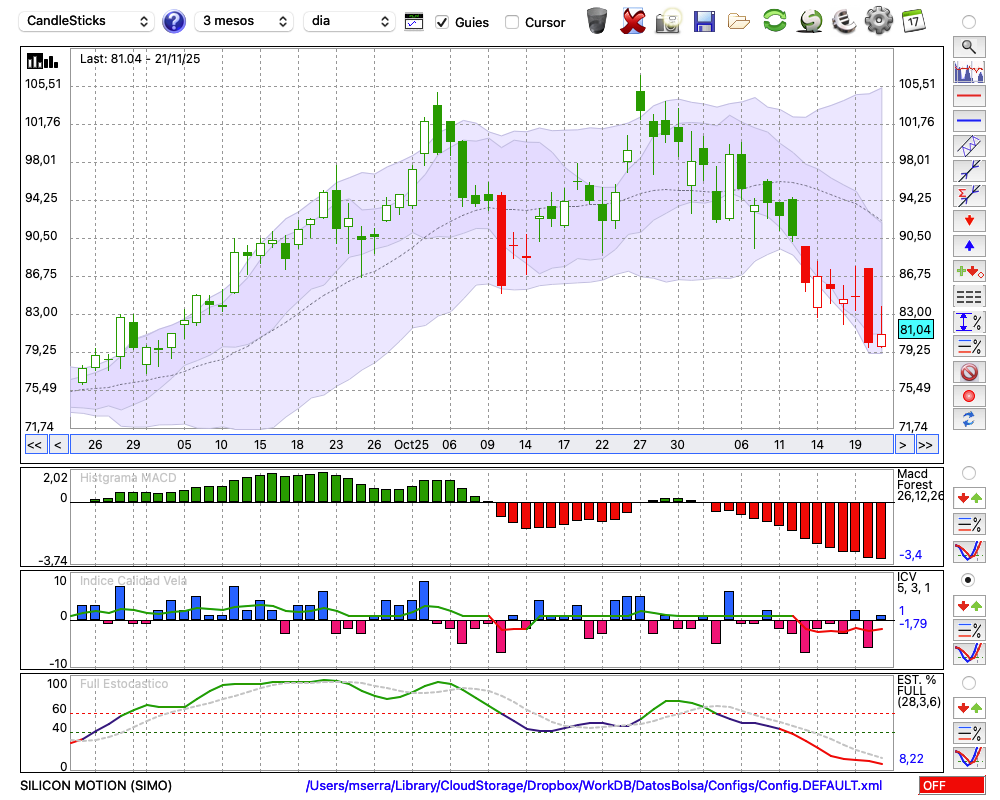Click oscillator curve icon in MACD panel

point(969,551)
